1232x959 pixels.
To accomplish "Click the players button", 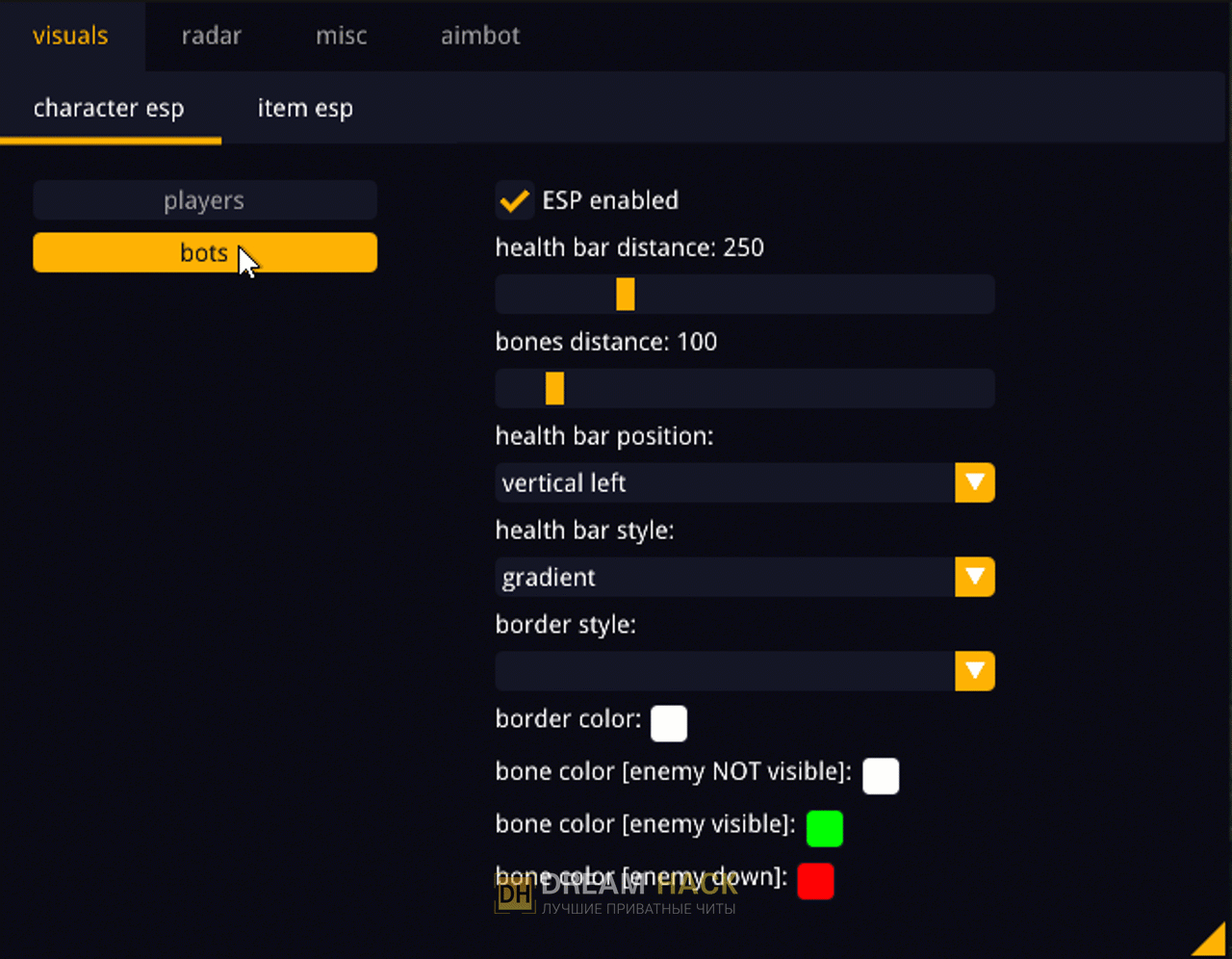I will (204, 200).
